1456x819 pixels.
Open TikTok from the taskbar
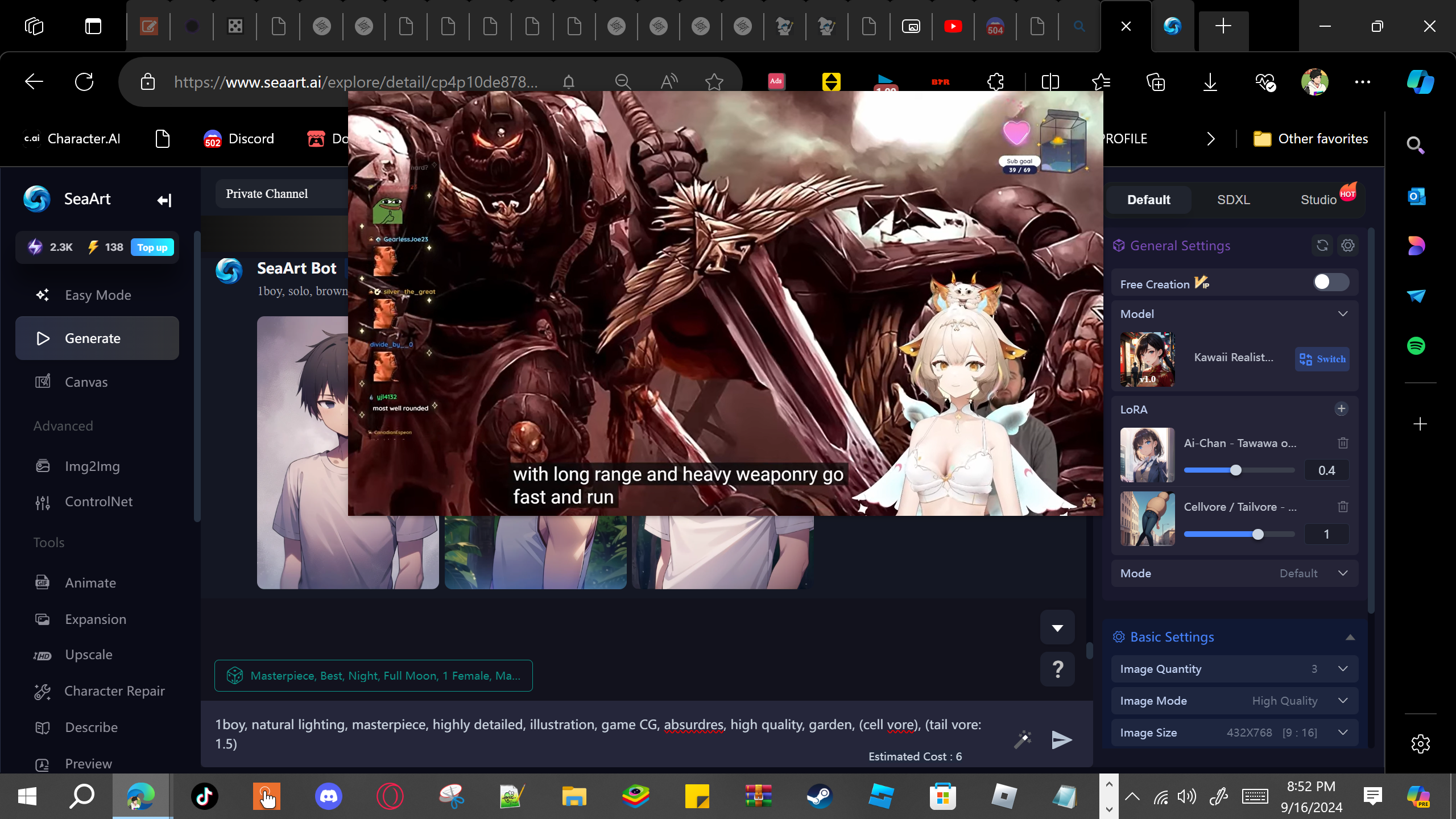point(205,796)
